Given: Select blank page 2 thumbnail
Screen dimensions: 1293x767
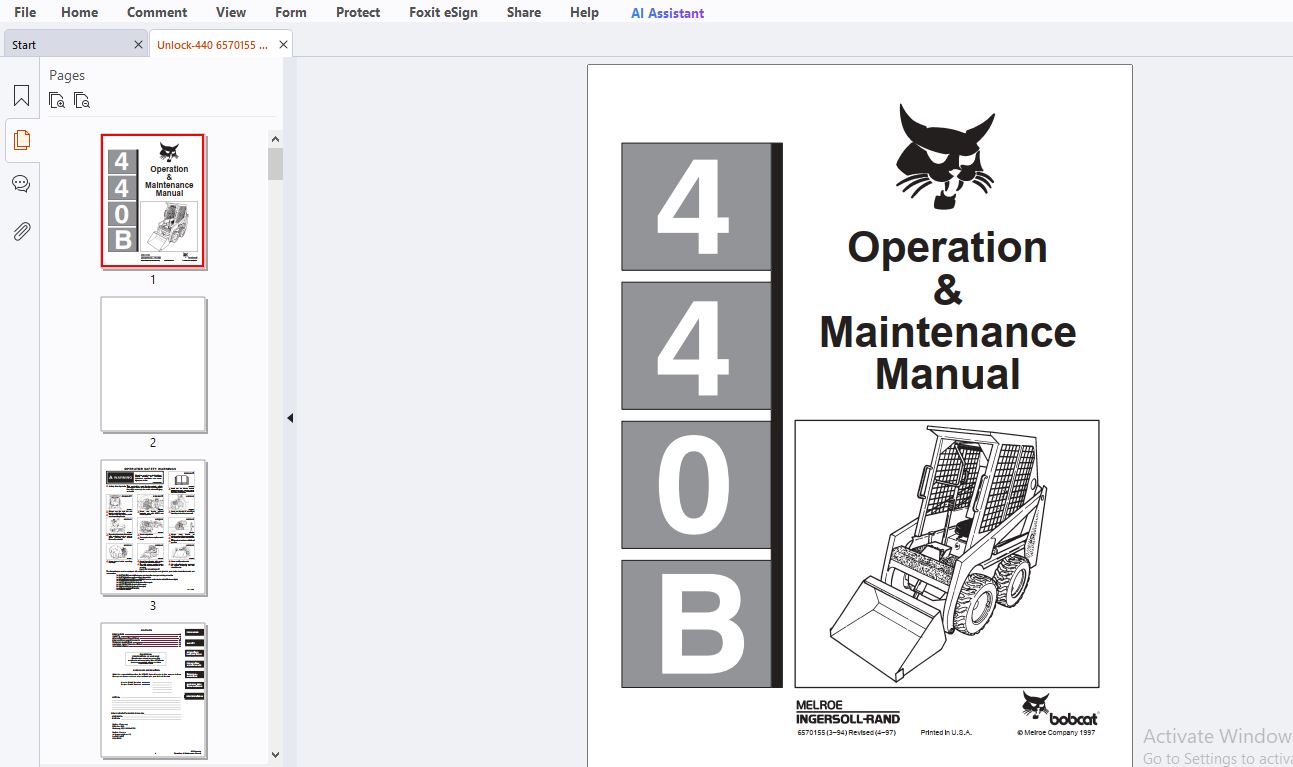Looking at the screenshot, I should point(153,364).
